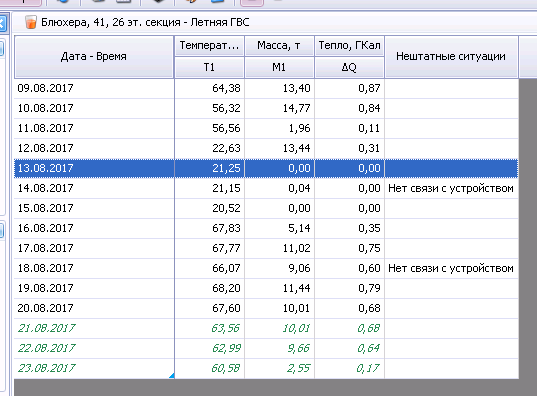This screenshot has height=396, width=537.
Task: Click the M1 sub-column header
Action: 279,67
